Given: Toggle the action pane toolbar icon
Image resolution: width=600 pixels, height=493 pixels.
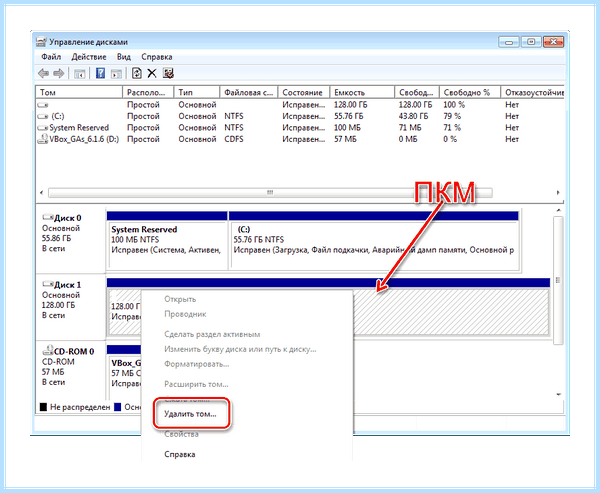Looking at the screenshot, I should point(116,73).
